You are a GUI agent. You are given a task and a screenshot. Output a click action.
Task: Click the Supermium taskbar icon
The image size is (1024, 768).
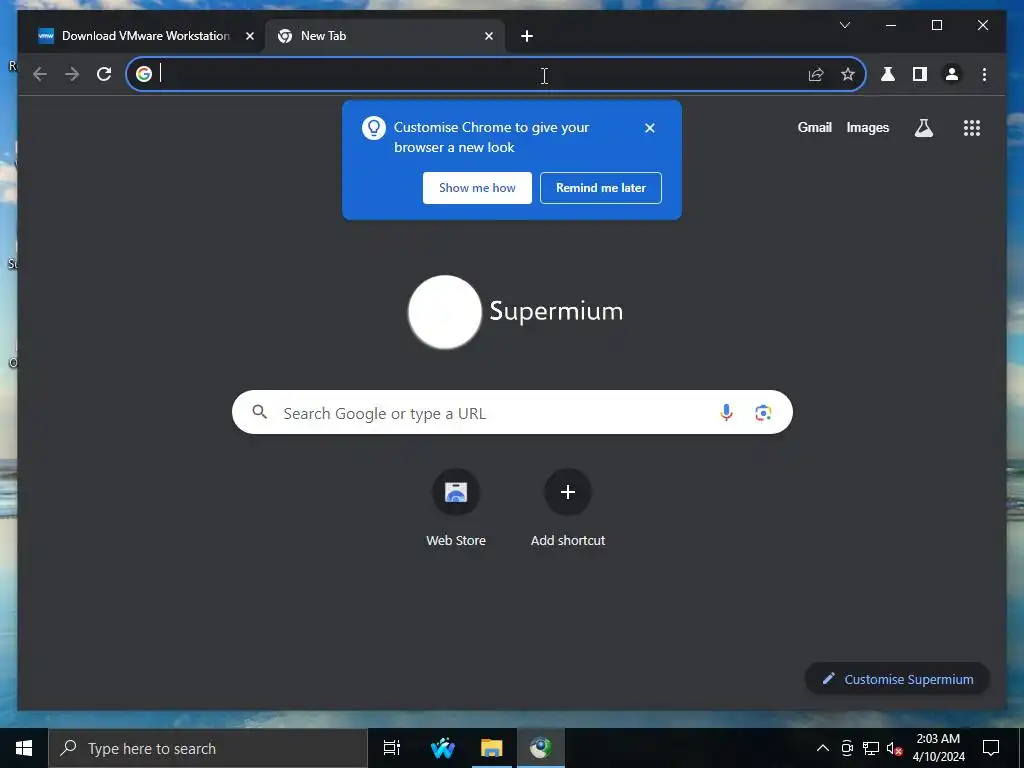[541, 748]
